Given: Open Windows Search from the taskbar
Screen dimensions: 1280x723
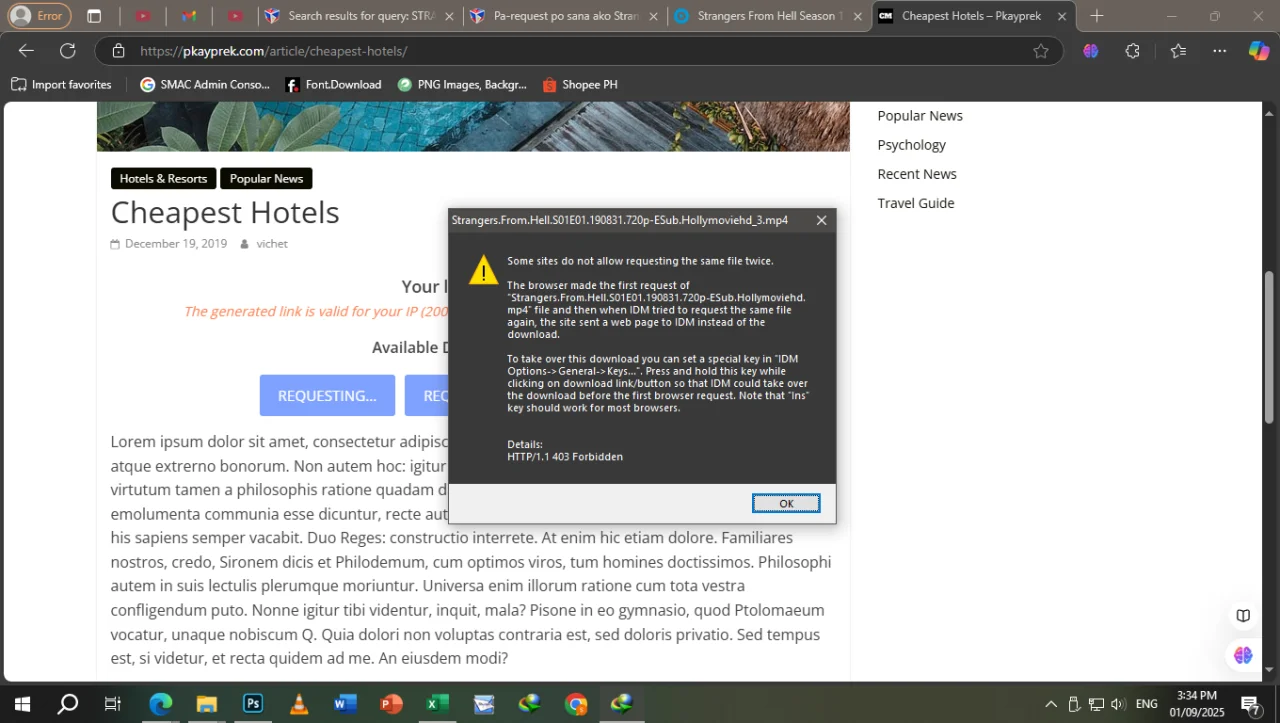Looking at the screenshot, I should click(68, 704).
